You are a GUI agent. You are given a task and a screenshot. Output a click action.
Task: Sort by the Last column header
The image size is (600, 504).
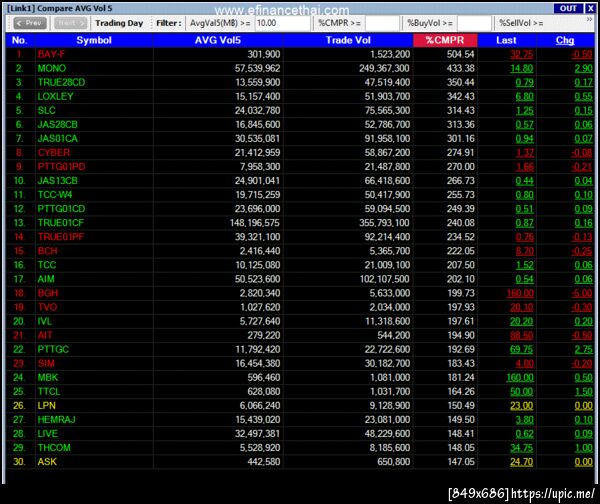(x=506, y=40)
